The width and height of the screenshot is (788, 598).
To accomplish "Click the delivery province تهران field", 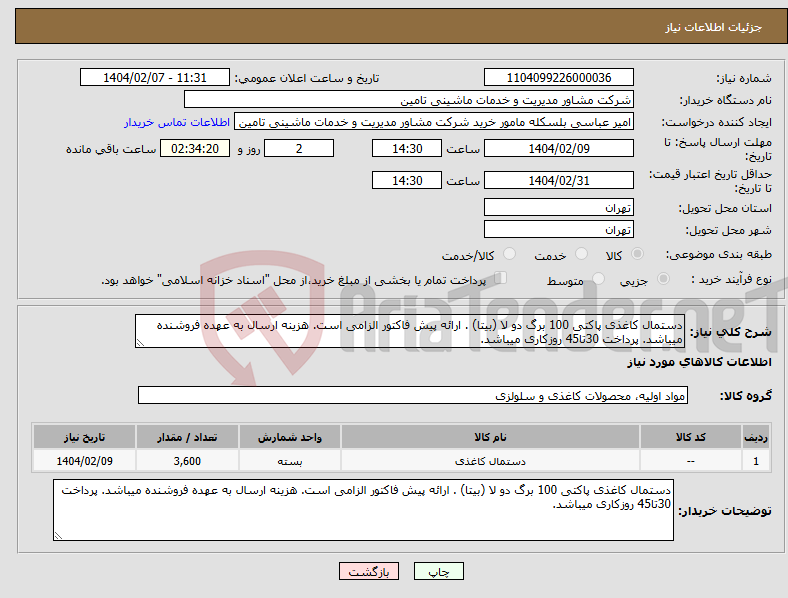I will [558, 208].
